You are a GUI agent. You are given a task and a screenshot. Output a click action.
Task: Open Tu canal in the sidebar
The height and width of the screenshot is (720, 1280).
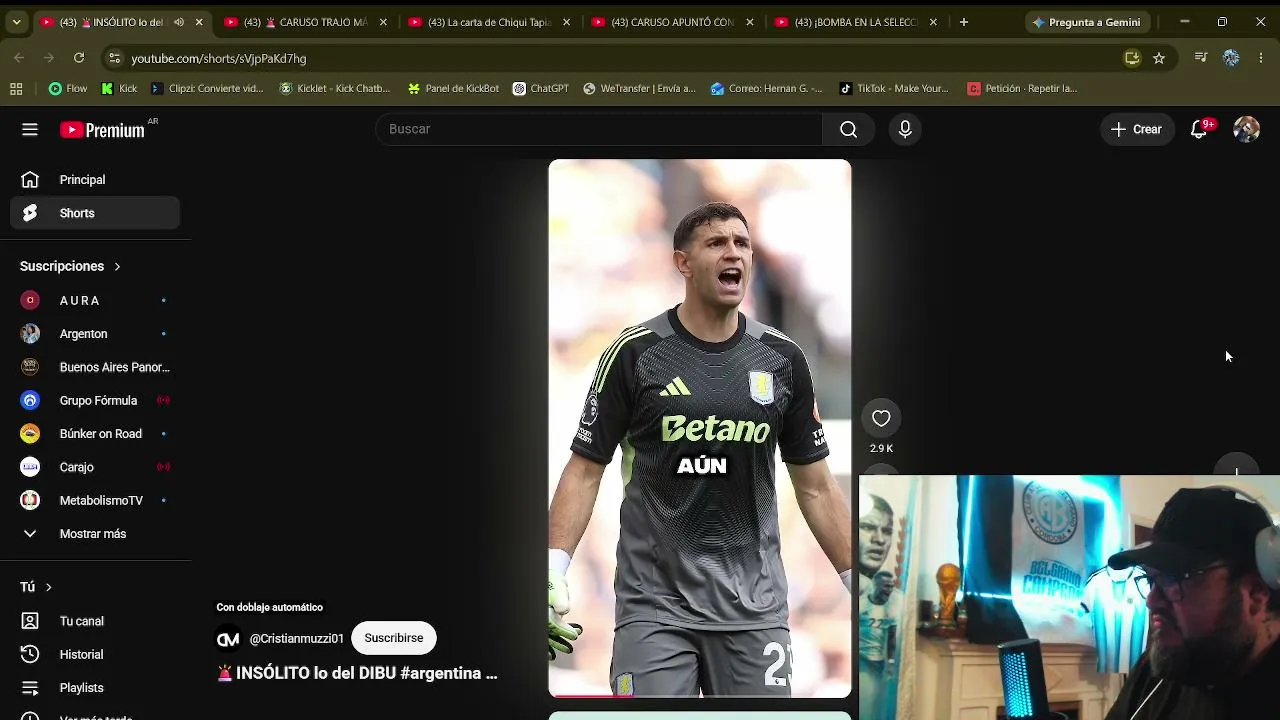(95, 621)
